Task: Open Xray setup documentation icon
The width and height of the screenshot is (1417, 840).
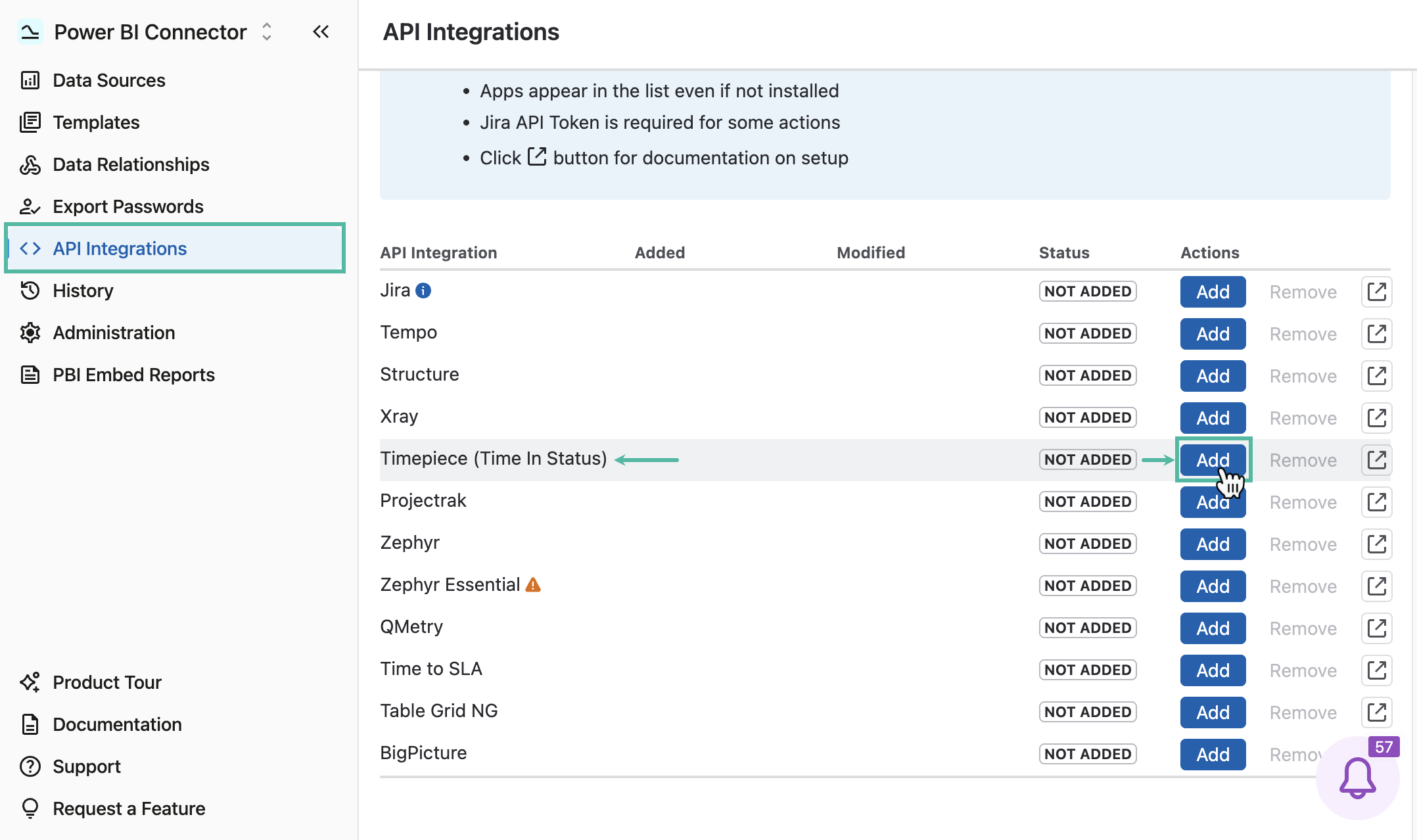Action: click(x=1376, y=417)
